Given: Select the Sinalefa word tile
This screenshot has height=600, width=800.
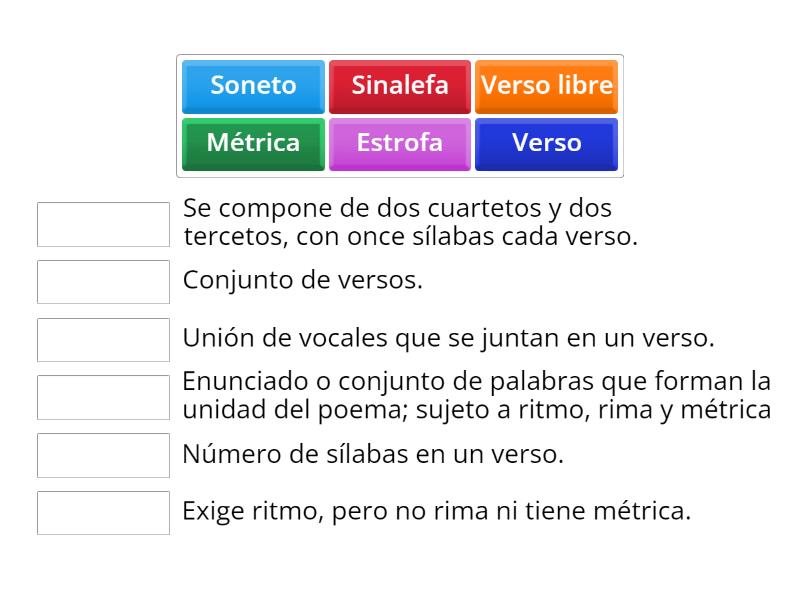Looking at the screenshot, I should (x=399, y=86).
